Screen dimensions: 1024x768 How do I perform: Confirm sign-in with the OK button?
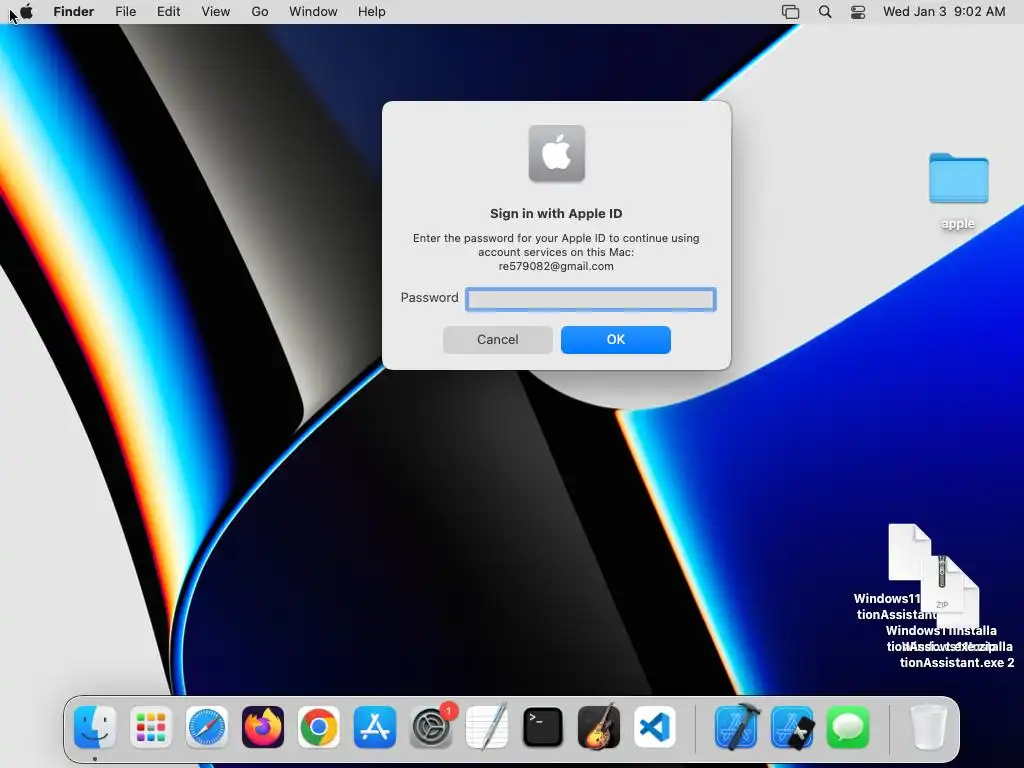tap(616, 340)
